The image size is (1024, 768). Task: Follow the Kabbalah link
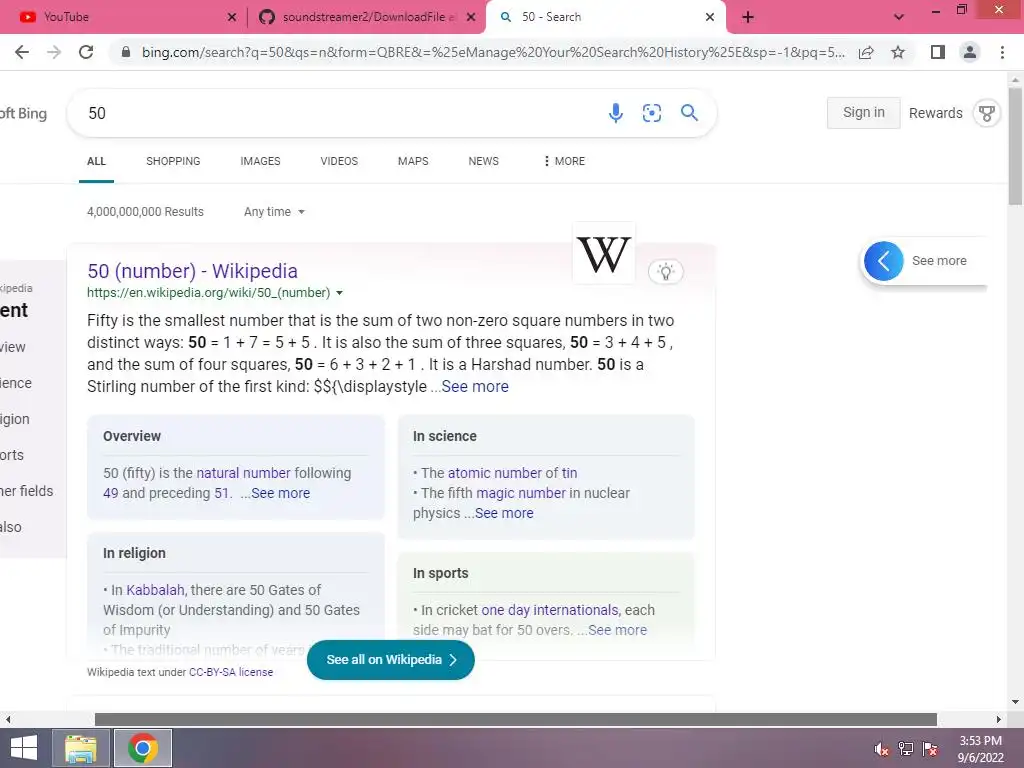pyautogui.click(x=155, y=590)
